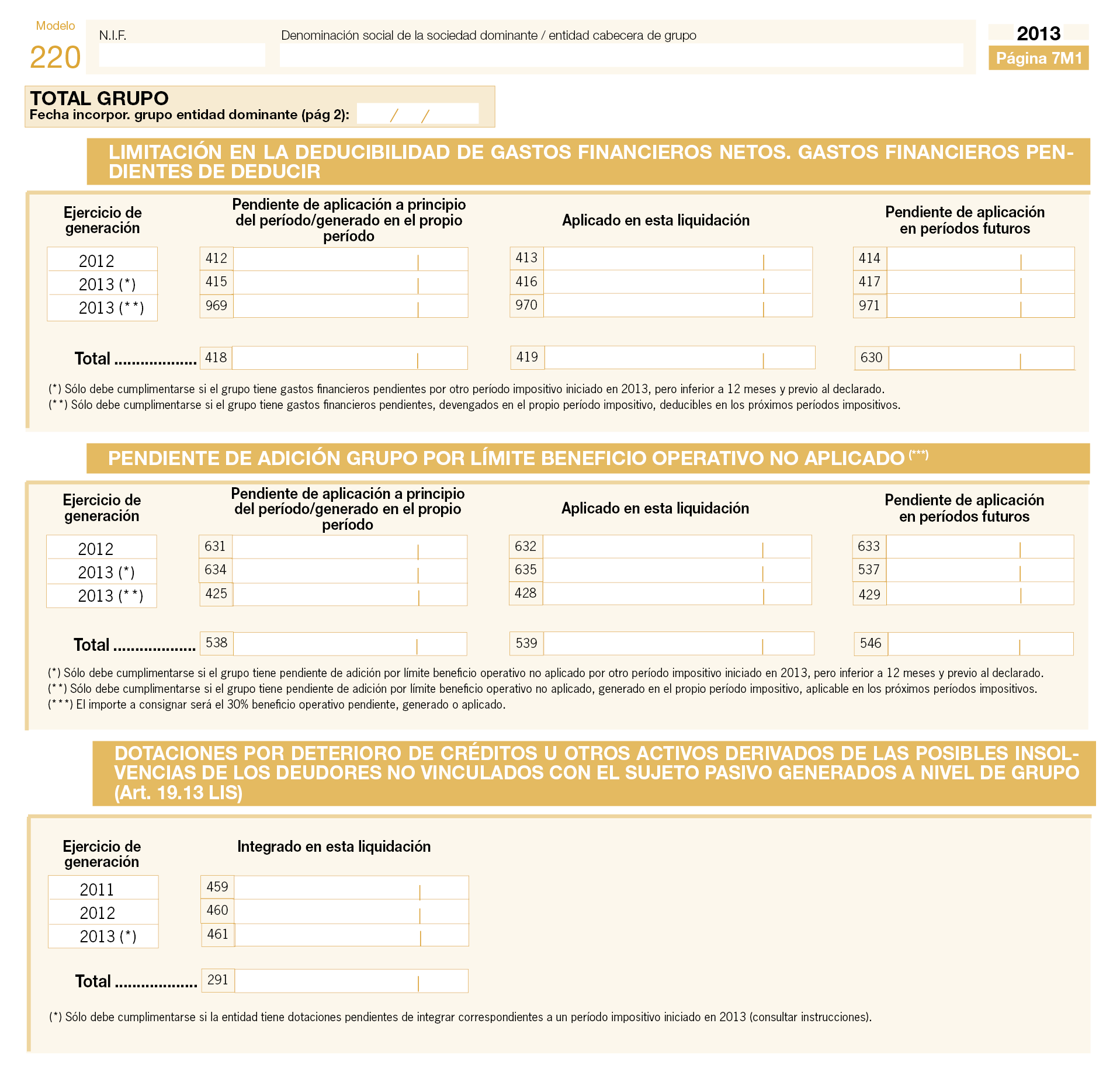Image resolution: width=1120 pixels, height=1065 pixels.
Task: Click the 'PENDIENTE DE ADICIÓN GRUPO' section banner
Action: tap(588, 459)
